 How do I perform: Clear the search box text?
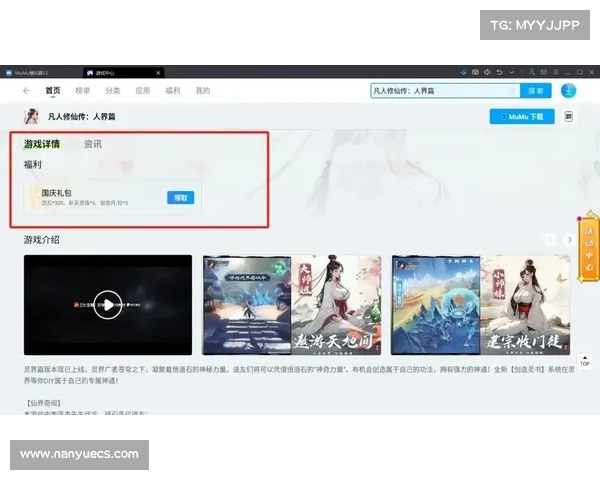click(513, 90)
